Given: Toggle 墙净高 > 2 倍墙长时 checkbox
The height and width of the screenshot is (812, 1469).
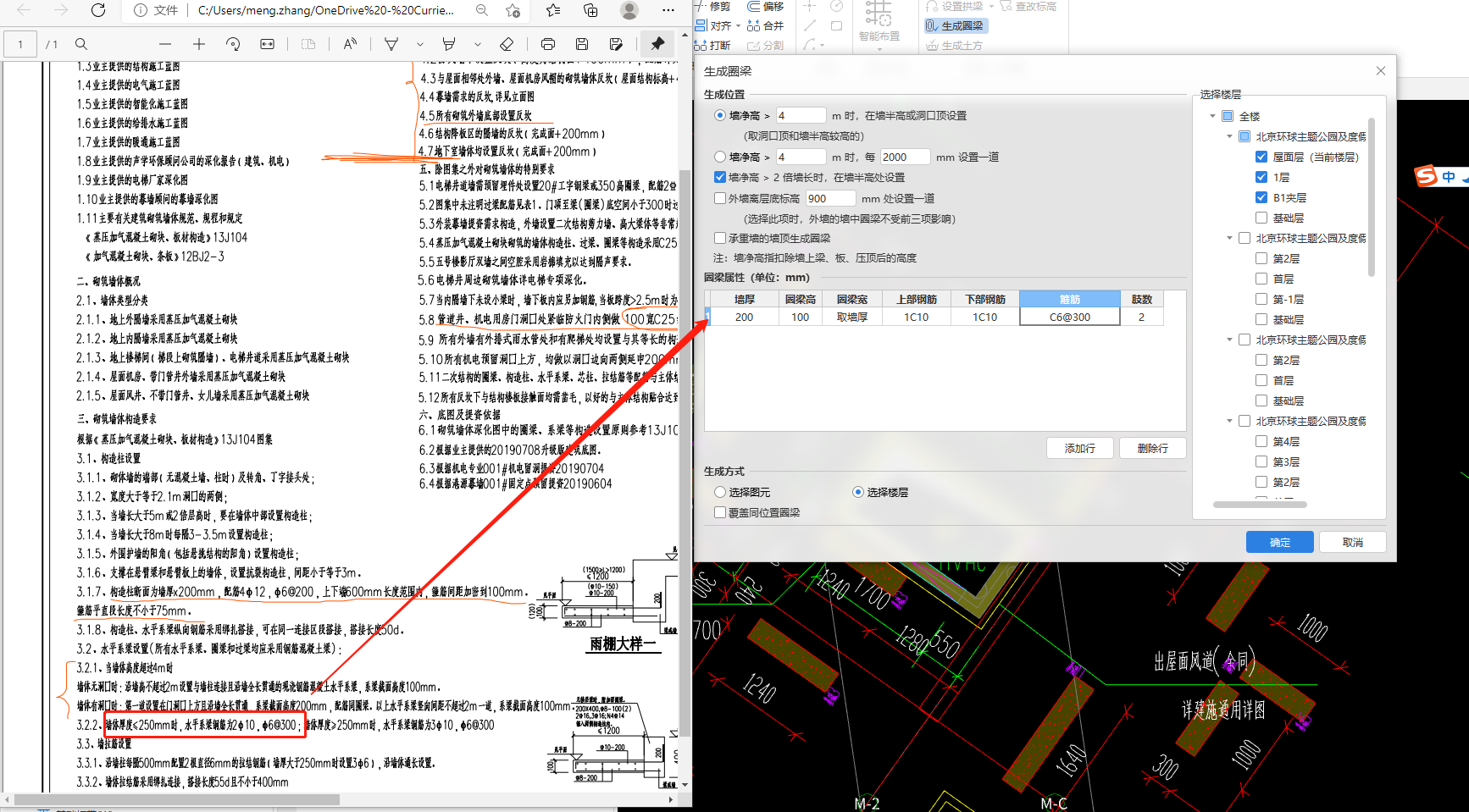Looking at the screenshot, I should pos(720,177).
